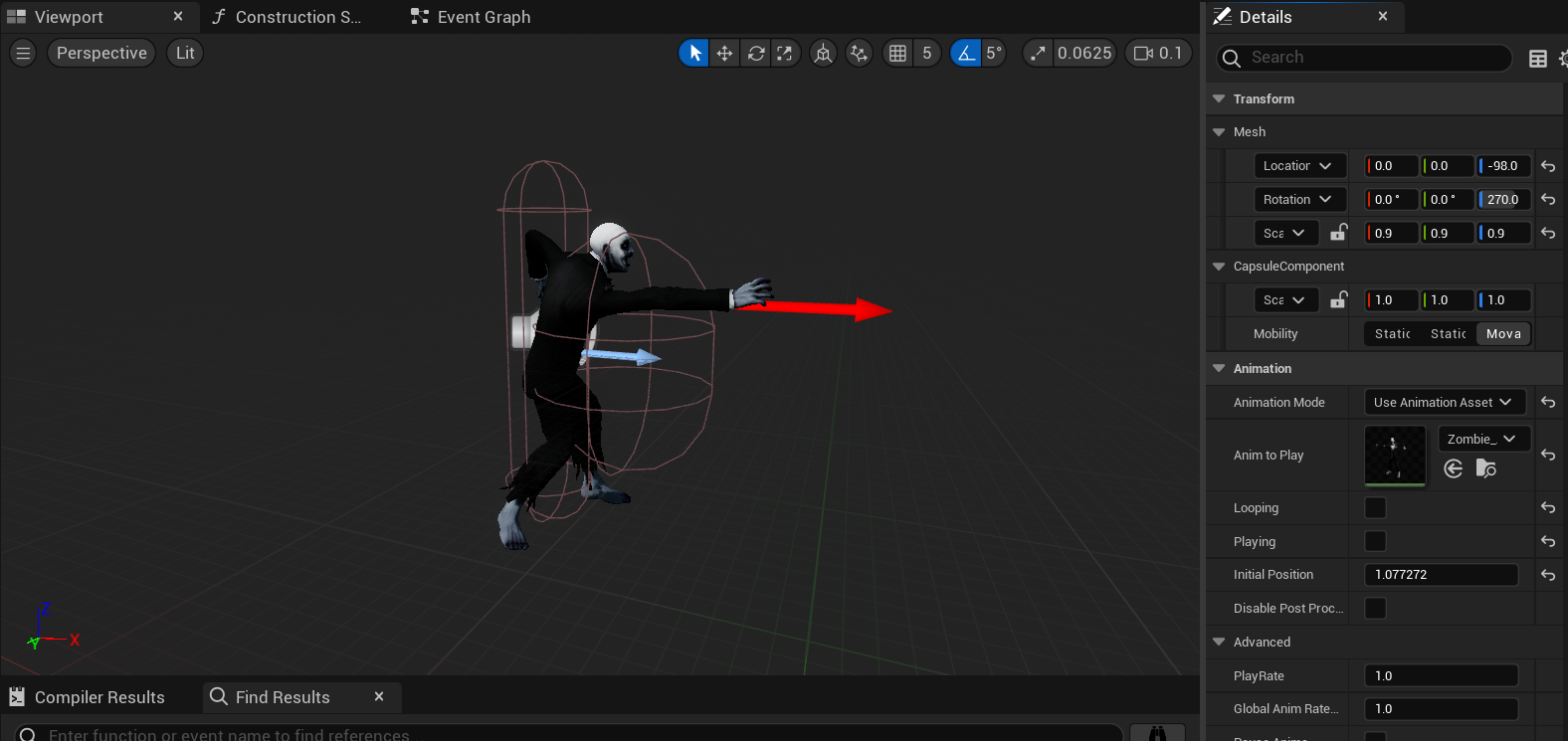Use selected asset for Anim to Play
Image resolution: width=1568 pixels, height=741 pixels.
pyautogui.click(x=1454, y=468)
